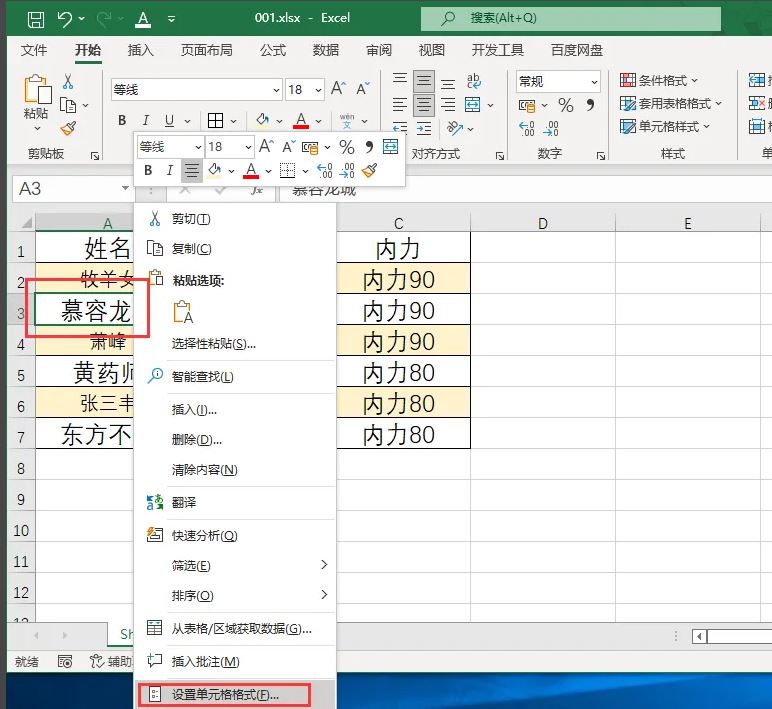The height and width of the screenshot is (709, 772).
Task: Open the ribbon font size dropdown showing 18
Action: click(318, 90)
